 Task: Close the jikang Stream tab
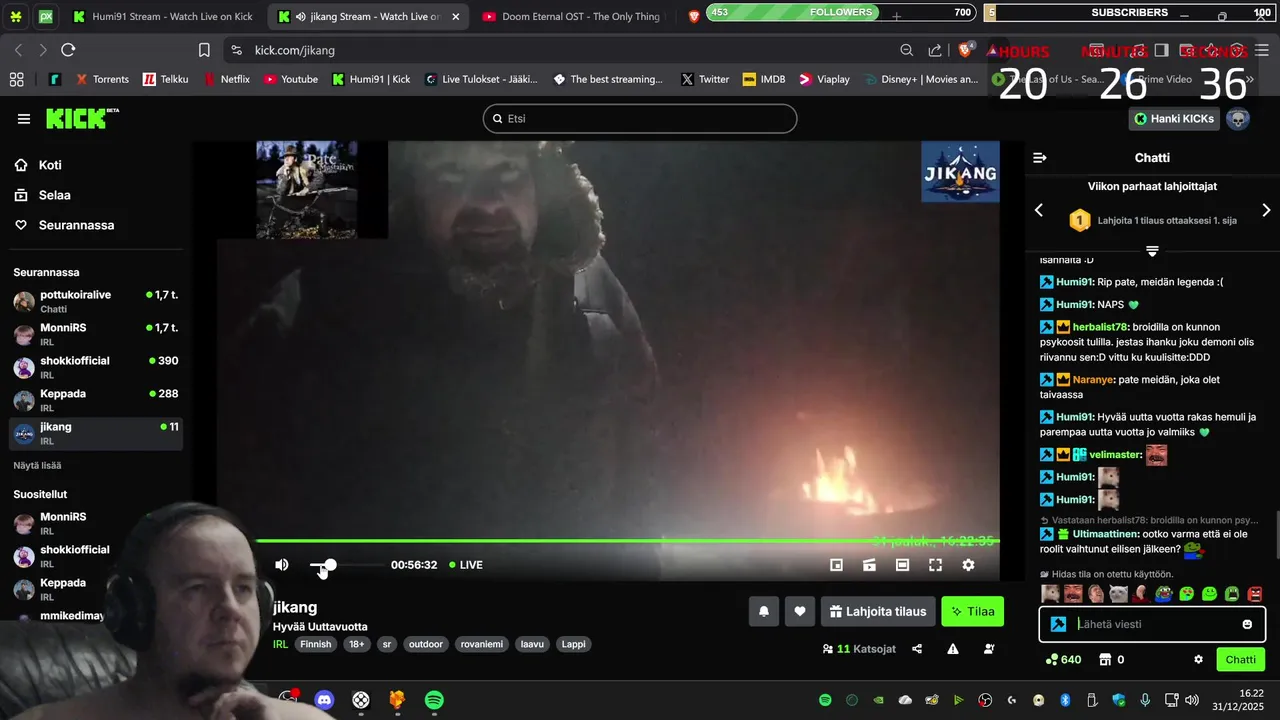click(456, 17)
